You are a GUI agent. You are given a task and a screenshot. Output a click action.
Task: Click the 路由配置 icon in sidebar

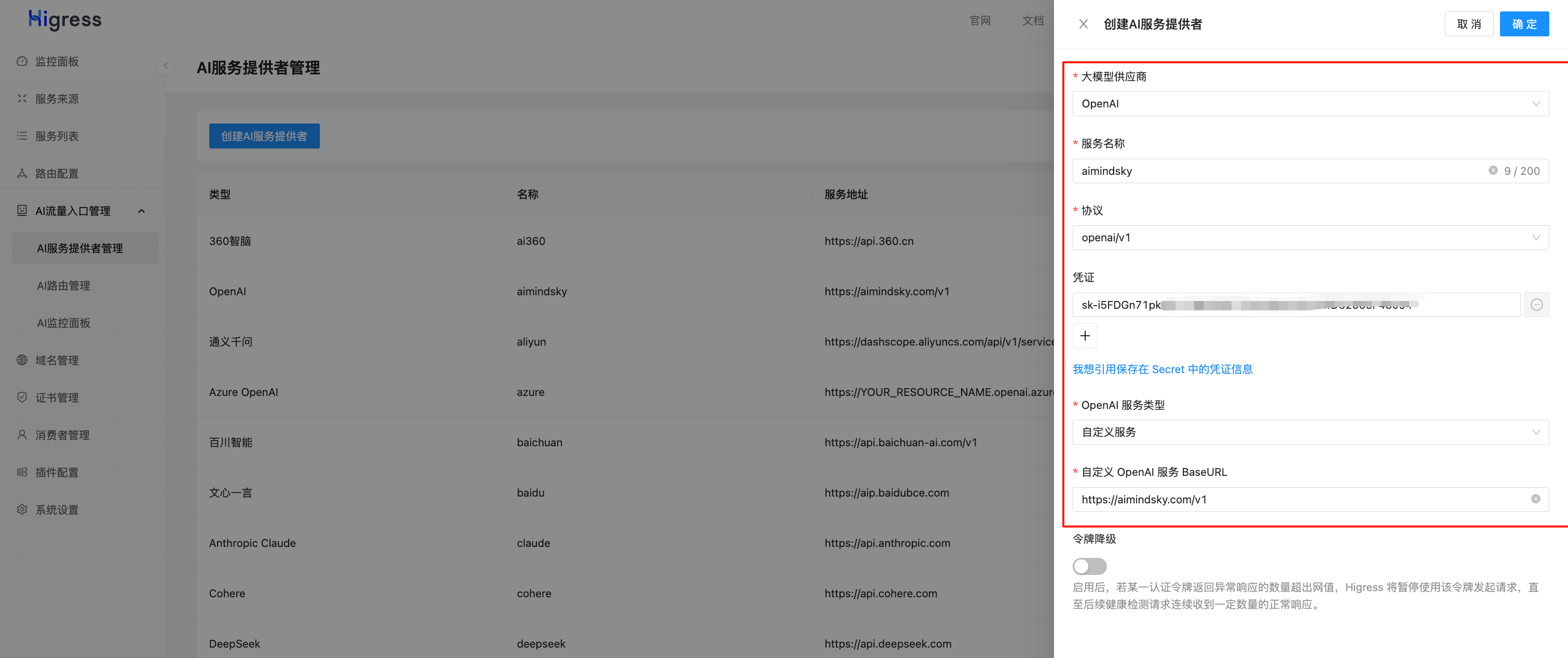point(22,173)
